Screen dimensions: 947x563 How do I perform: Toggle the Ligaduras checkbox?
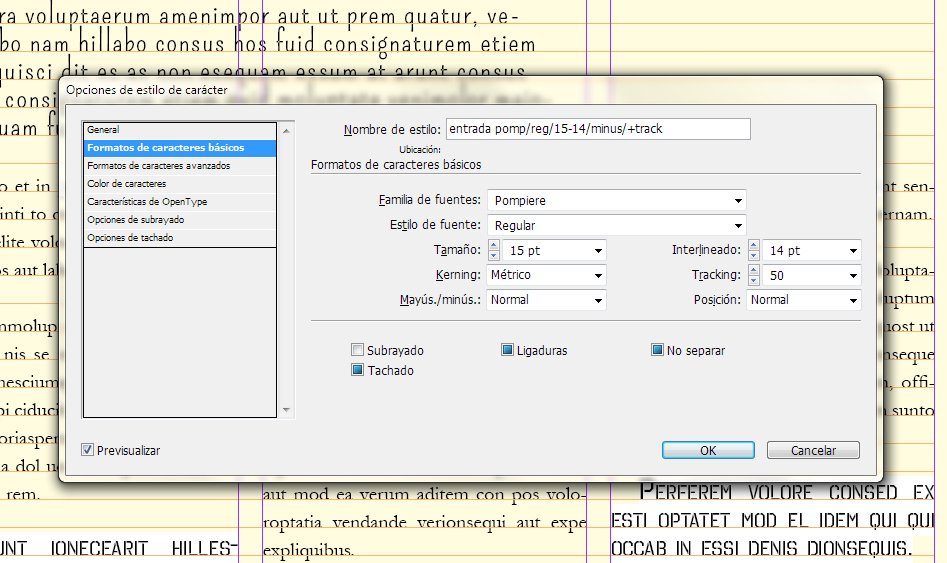point(507,350)
